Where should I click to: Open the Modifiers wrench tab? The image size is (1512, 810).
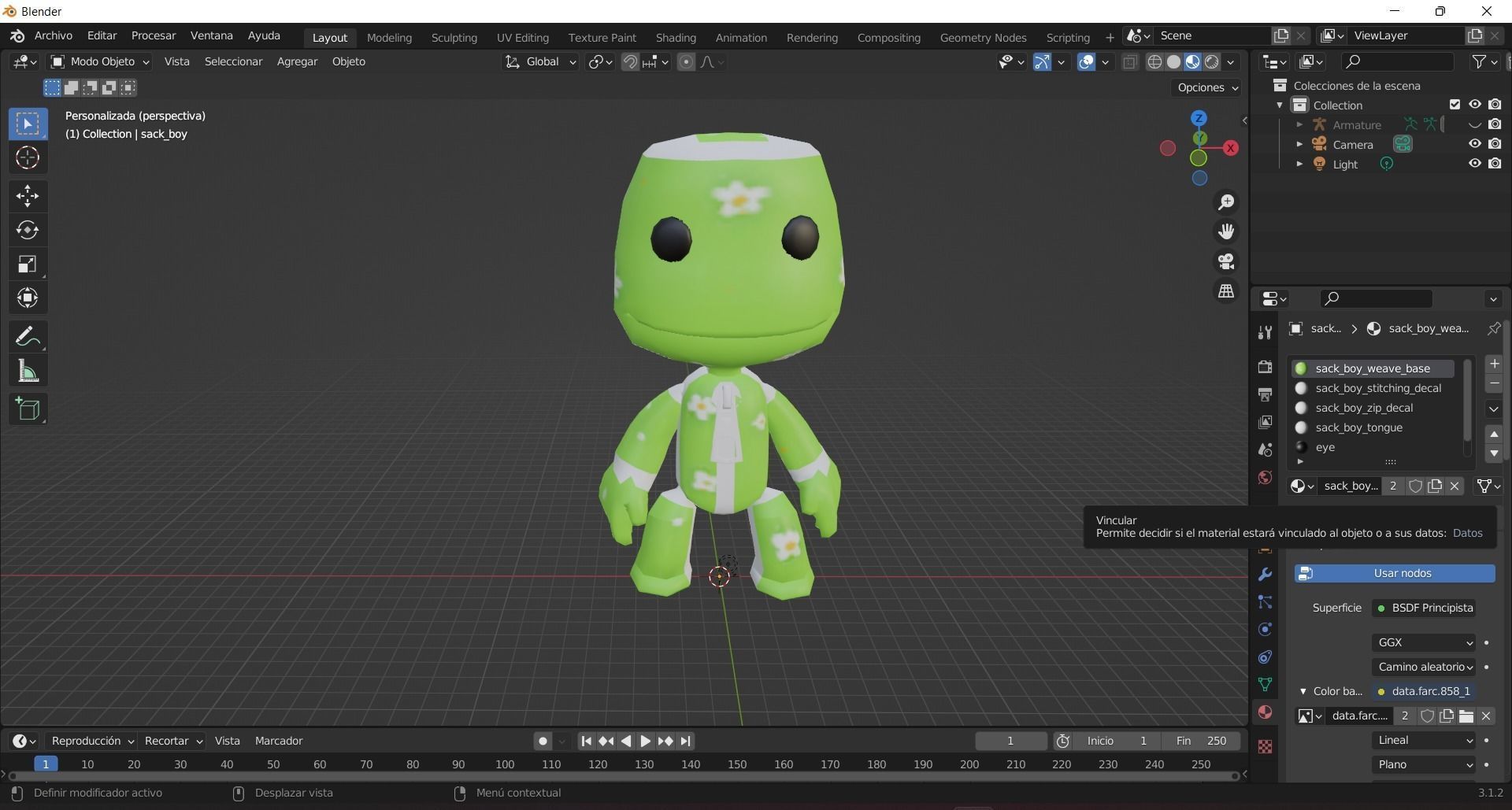pyautogui.click(x=1265, y=575)
